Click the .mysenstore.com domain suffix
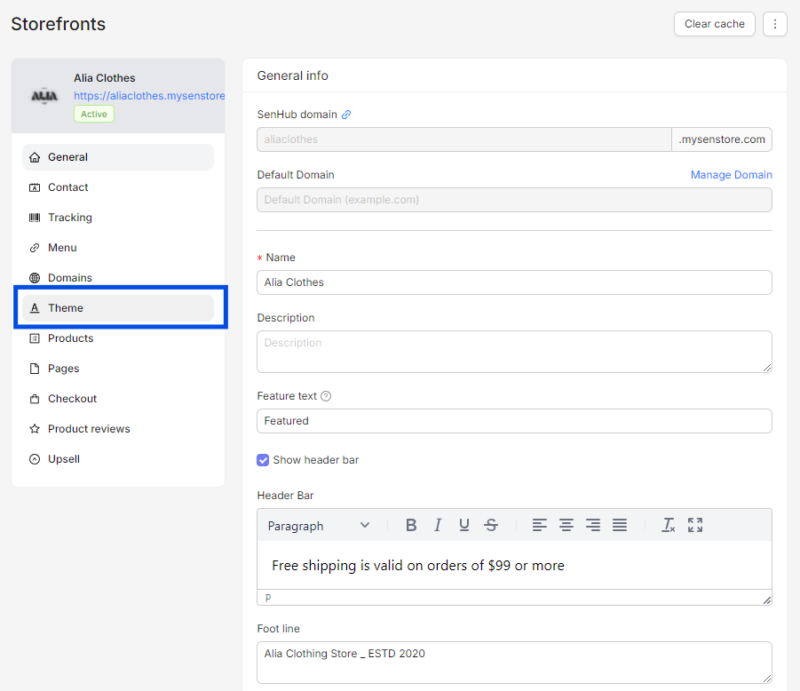Viewport: 800px width, 691px height. tap(721, 139)
